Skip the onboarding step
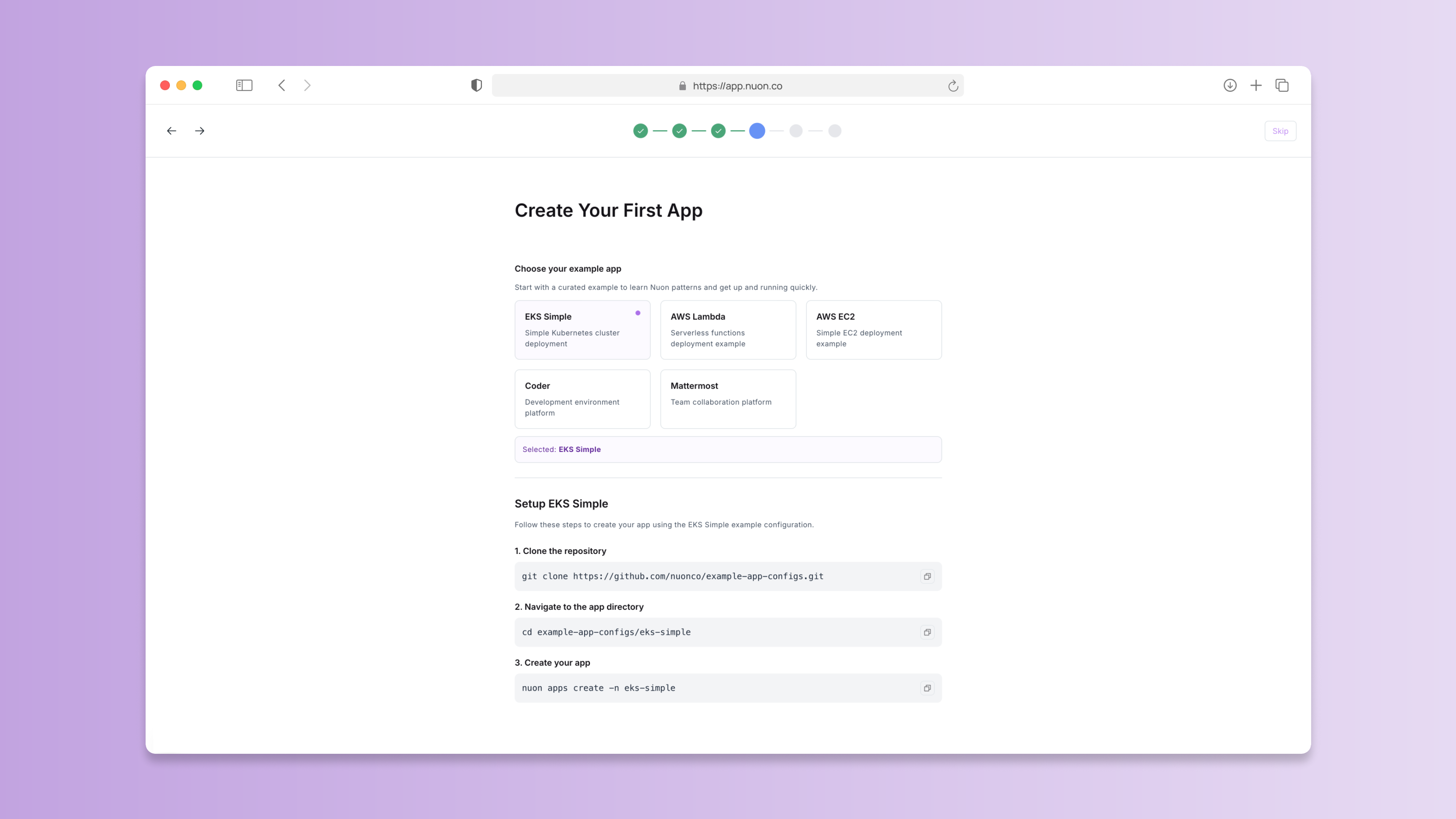This screenshot has height=819, width=1456. click(x=1280, y=131)
